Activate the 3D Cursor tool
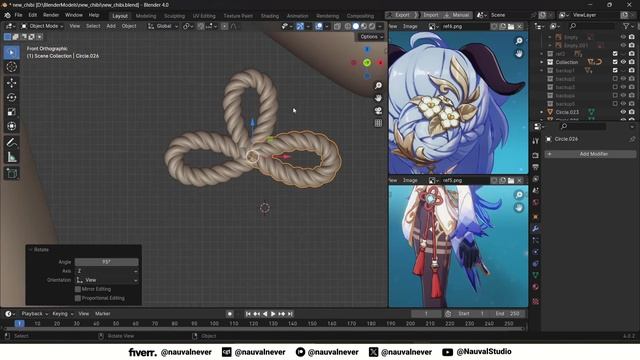 pos(11,67)
